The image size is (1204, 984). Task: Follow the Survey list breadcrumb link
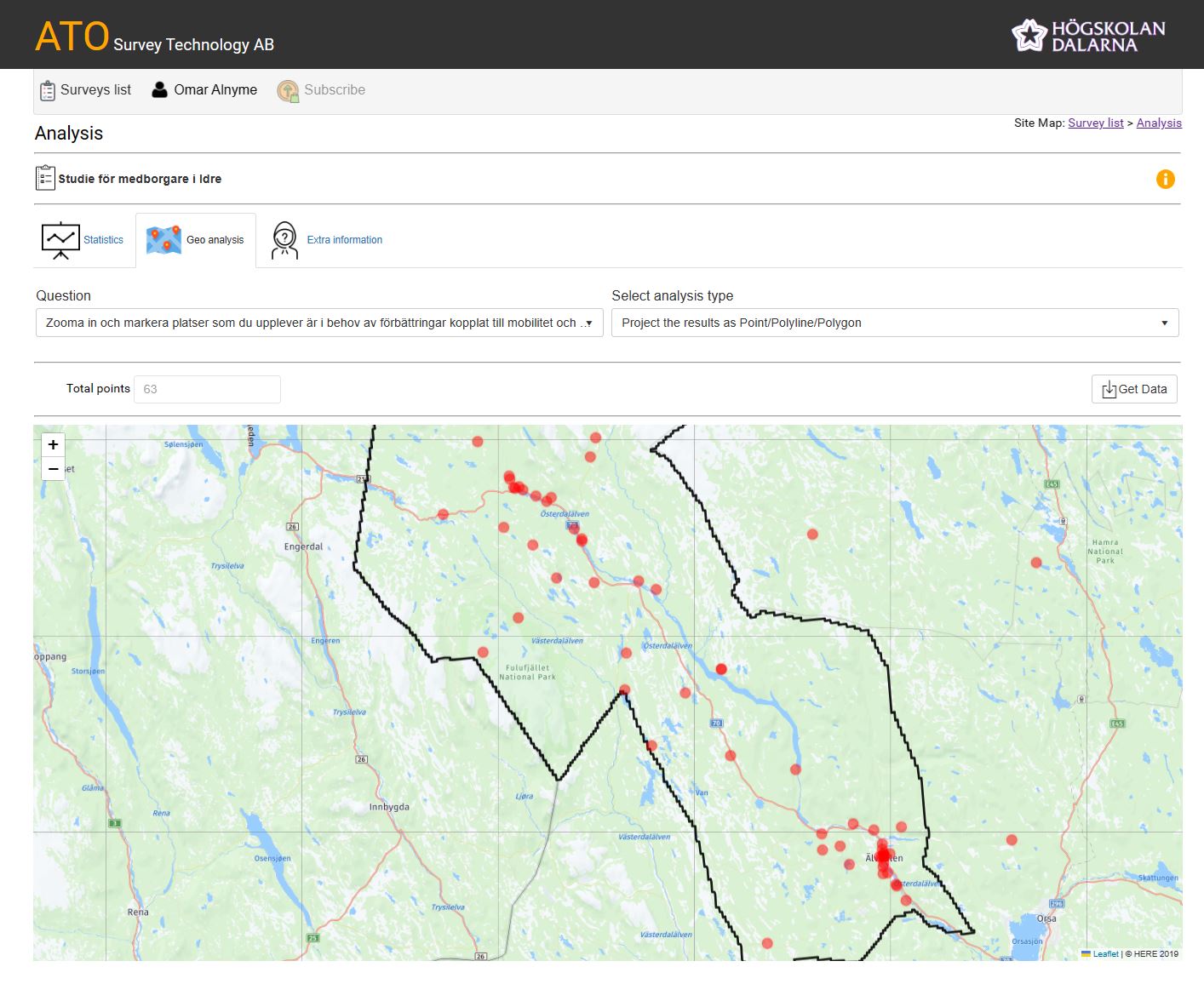click(1095, 123)
